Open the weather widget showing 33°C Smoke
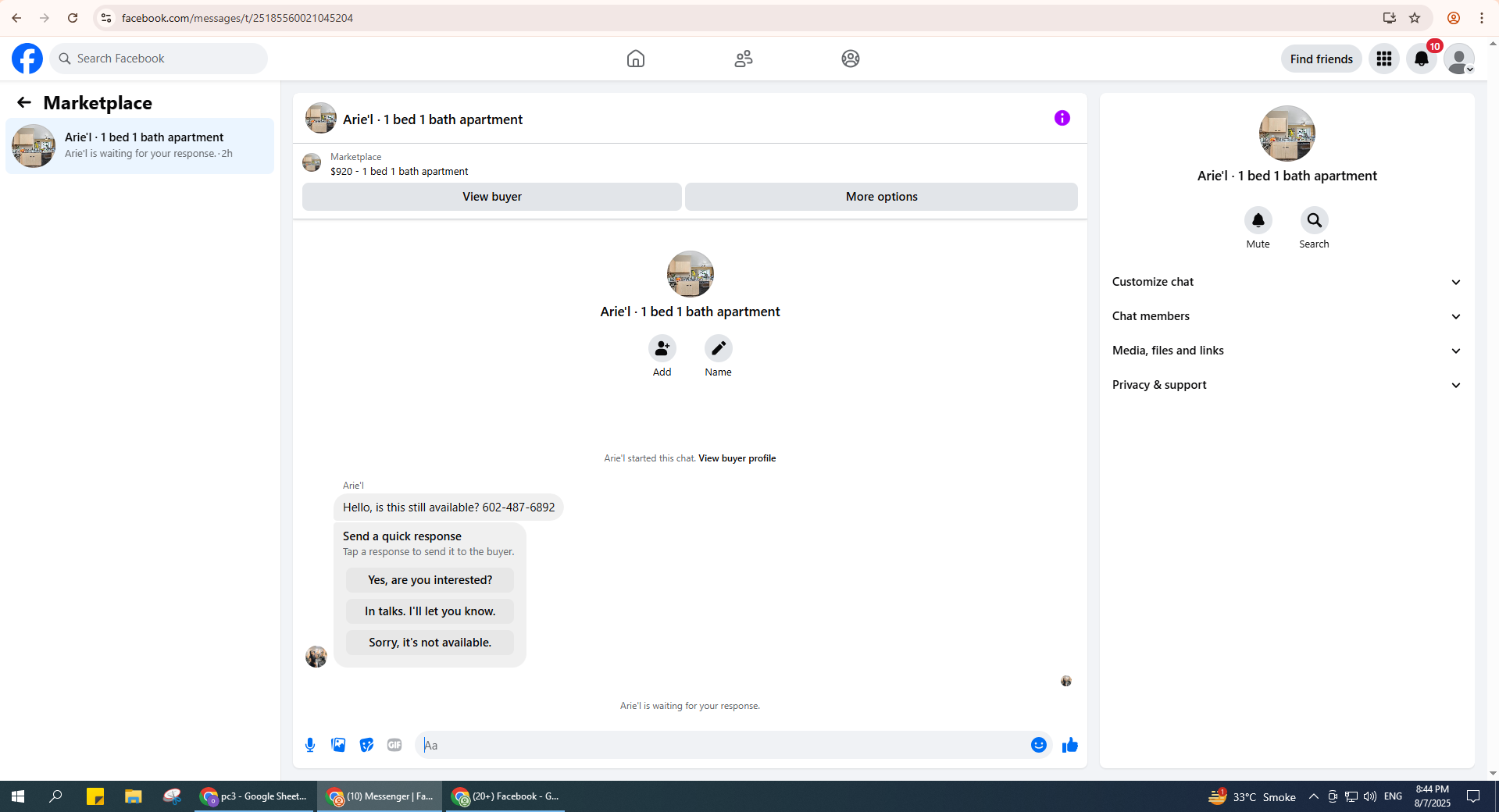The image size is (1499, 812). pos(1252,796)
